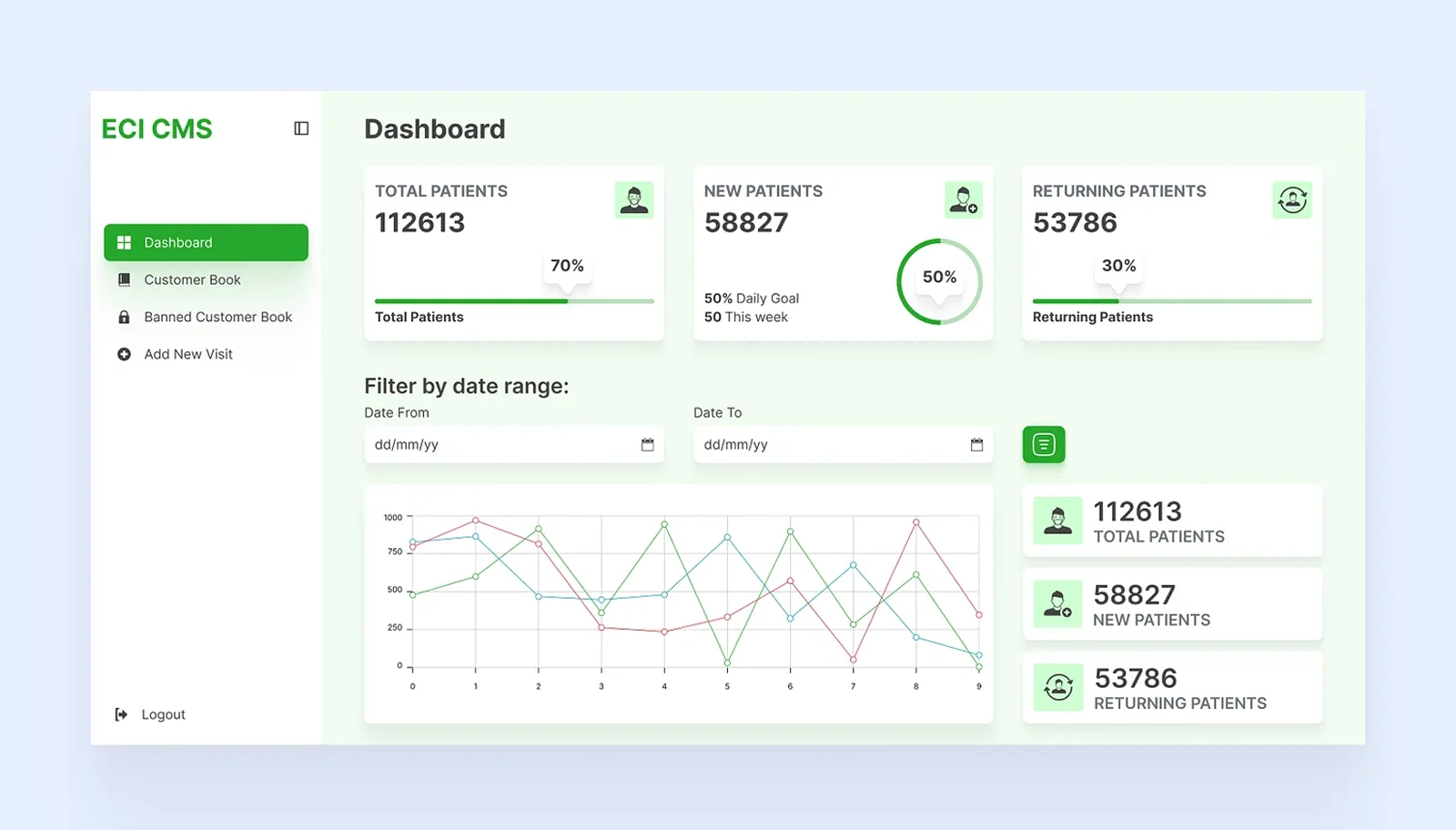Image resolution: width=1456 pixels, height=830 pixels.
Task: Click the New Patients add-user icon in top card
Action: click(x=964, y=199)
